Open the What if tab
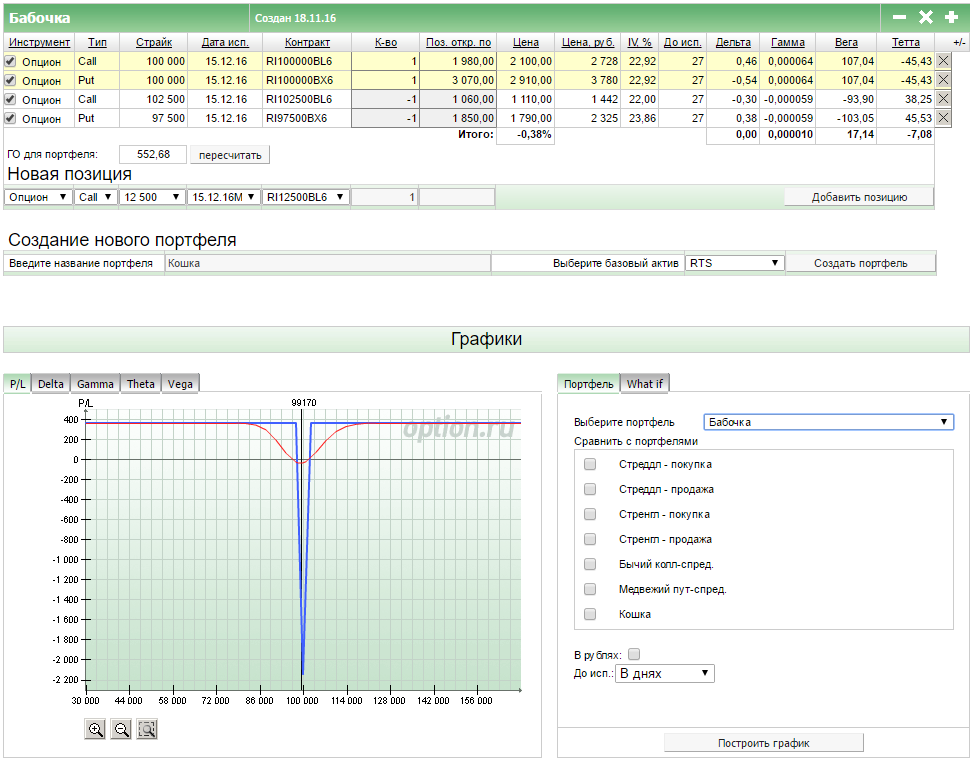The image size is (976, 763). coord(645,384)
